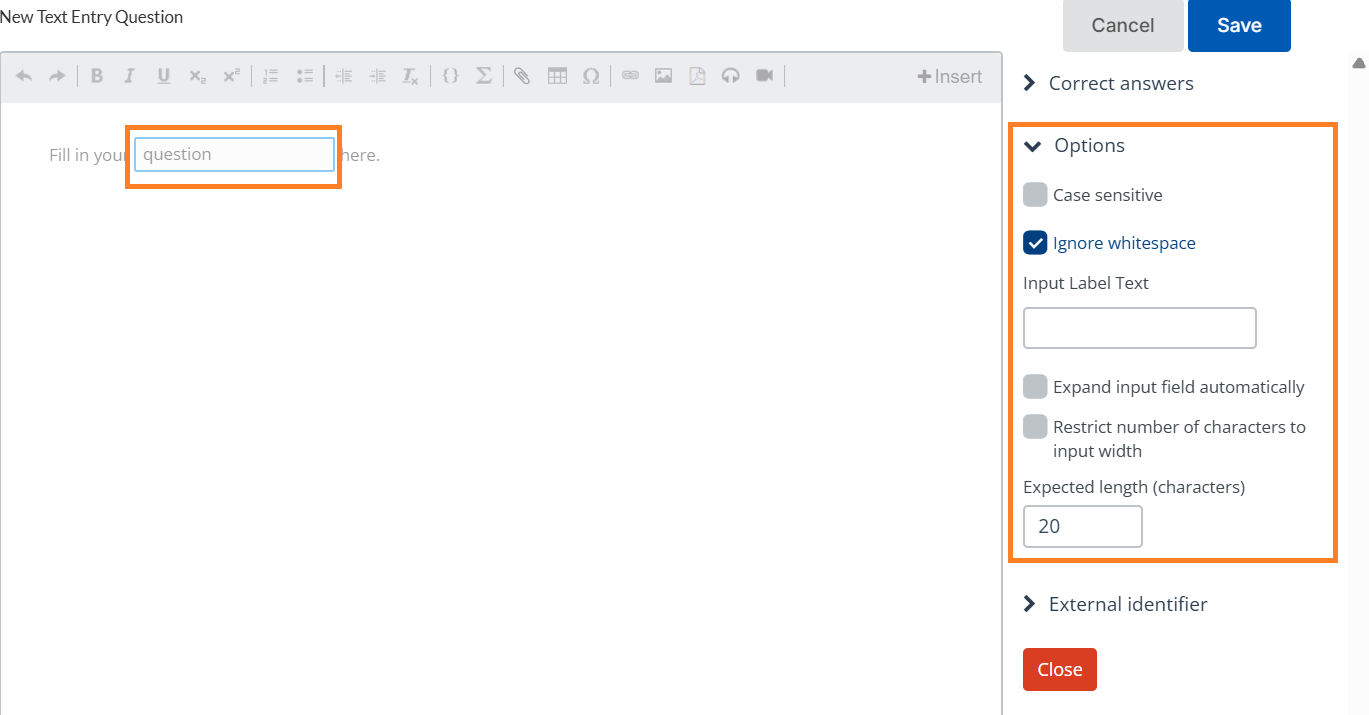
Task: Click the red Close button
Action: (1060, 670)
